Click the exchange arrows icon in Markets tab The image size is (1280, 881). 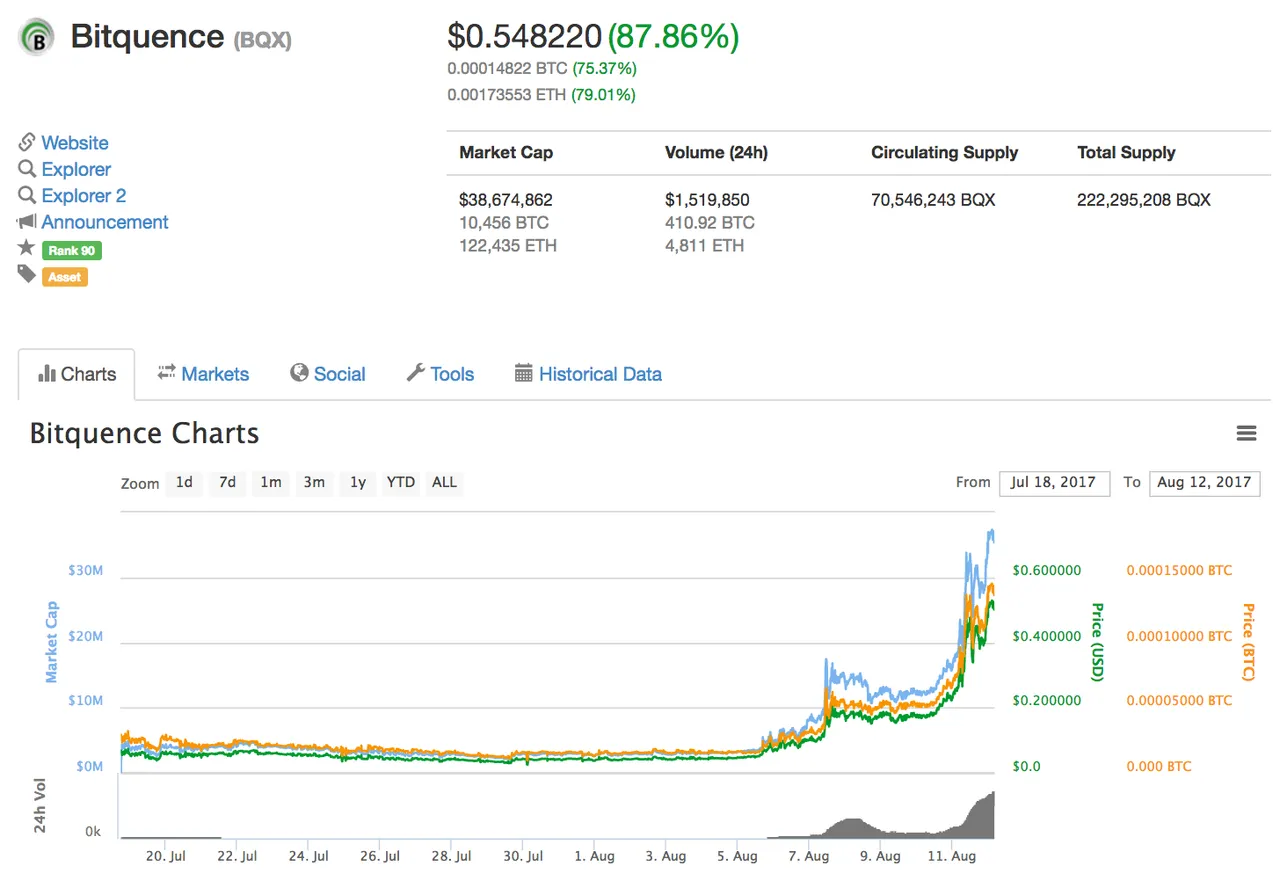point(166,372)
